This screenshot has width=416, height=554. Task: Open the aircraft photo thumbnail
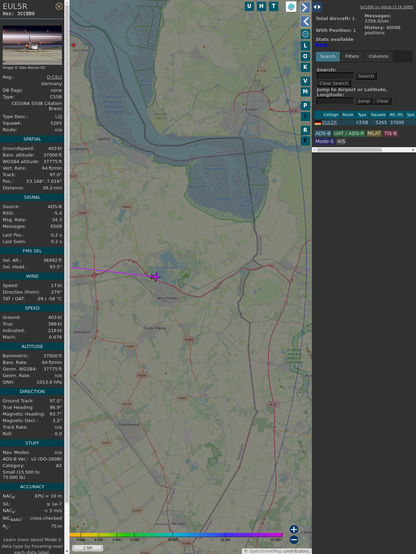(x=32, y=45)
